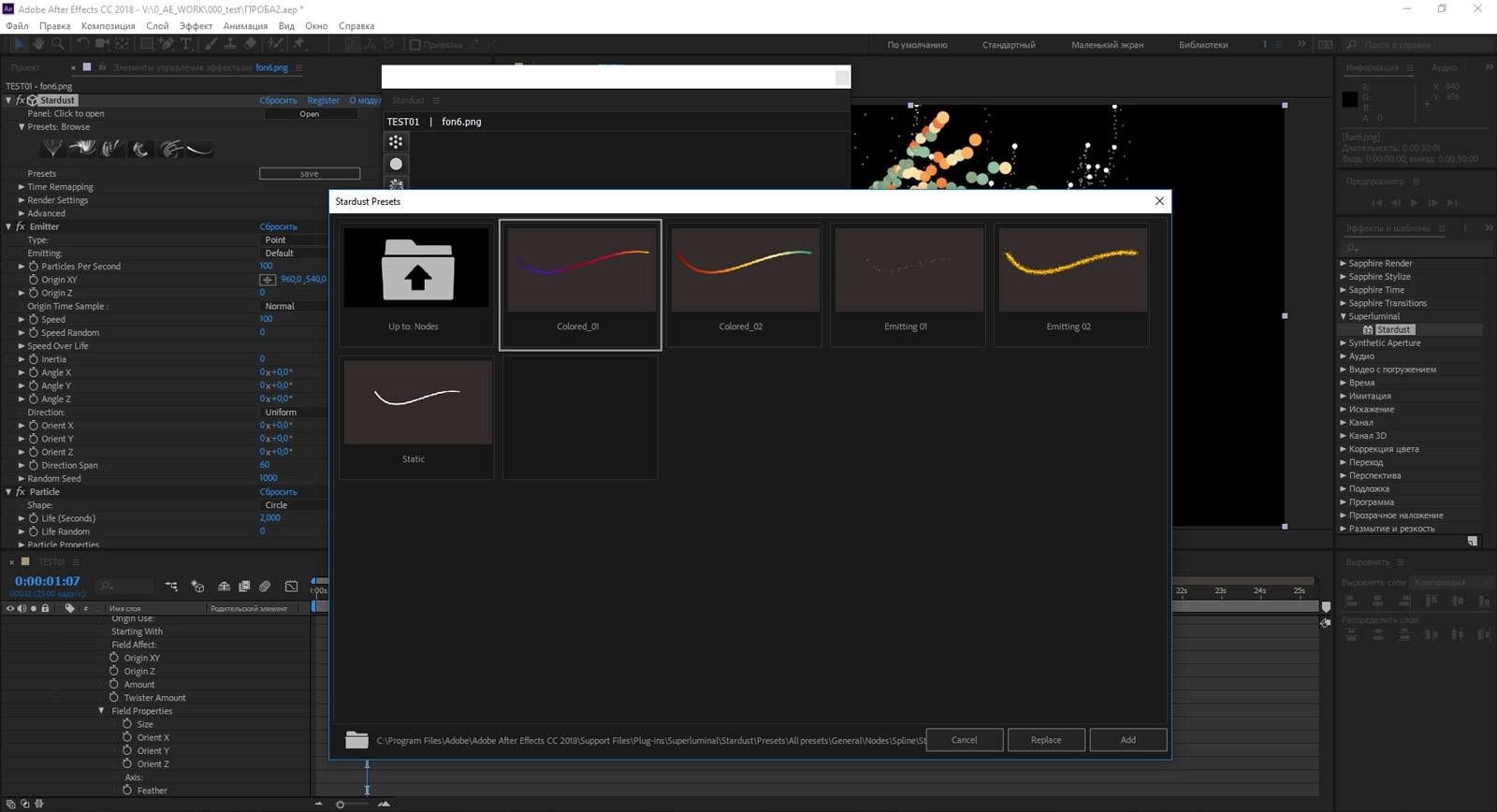Toggle stopwatch for Particles Per Second
Image resolution: width=1497 pixels, height=812 pixels.
[x=34, y=267]
